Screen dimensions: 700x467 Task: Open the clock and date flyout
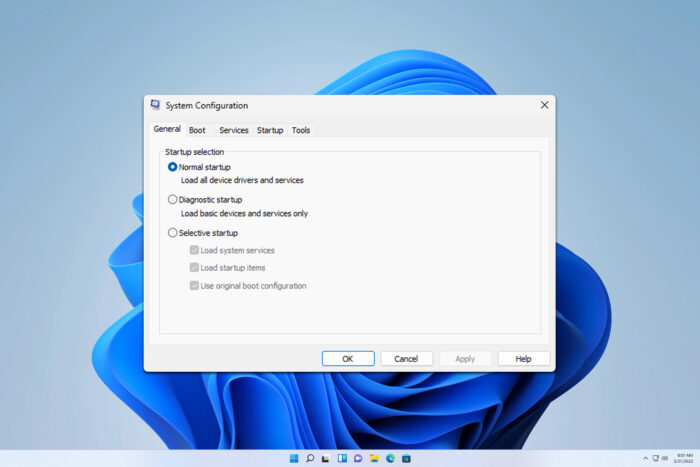[684, 459]
